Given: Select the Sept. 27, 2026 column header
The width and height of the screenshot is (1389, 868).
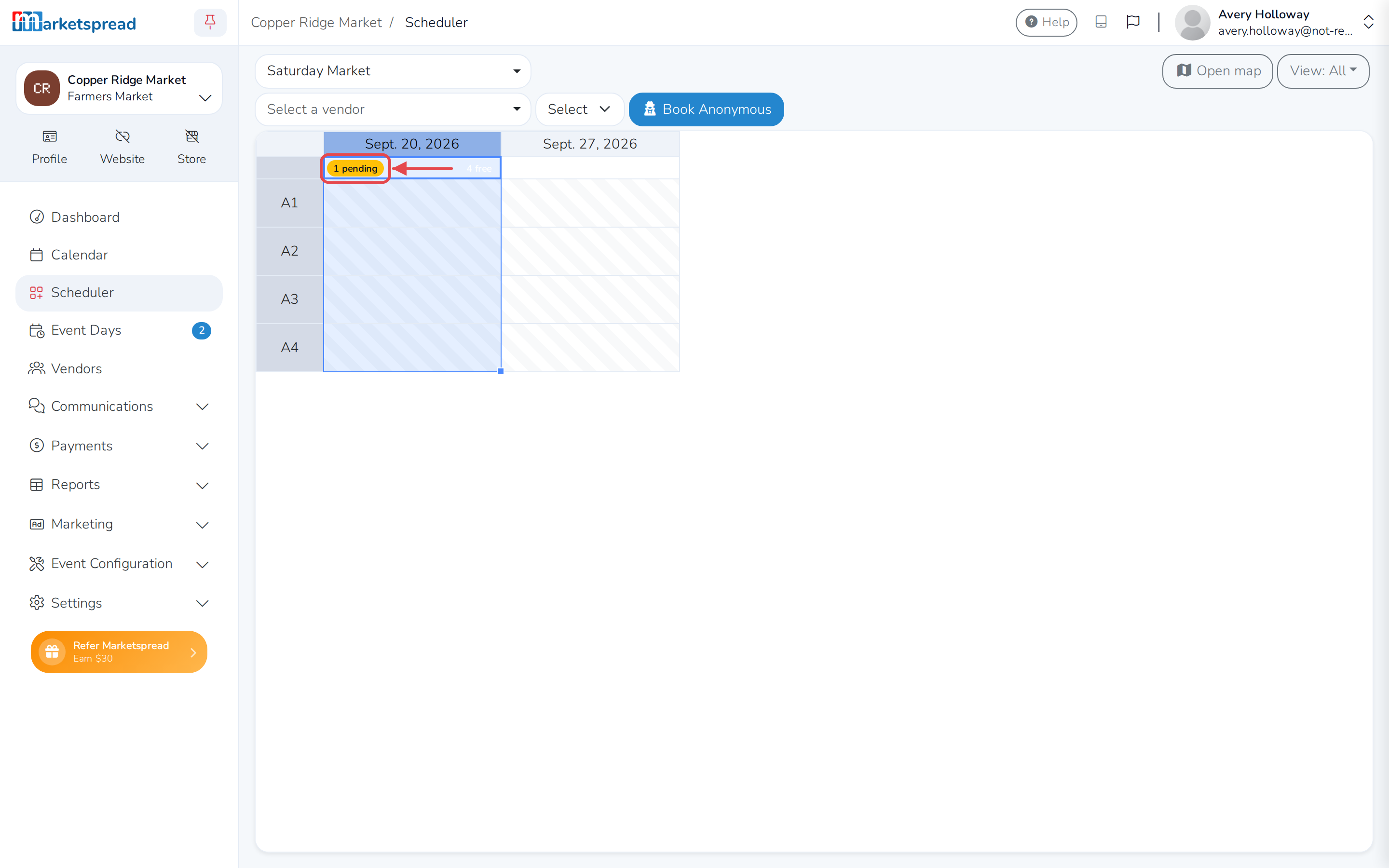Looking at the screenshot, I should (590, 144).
